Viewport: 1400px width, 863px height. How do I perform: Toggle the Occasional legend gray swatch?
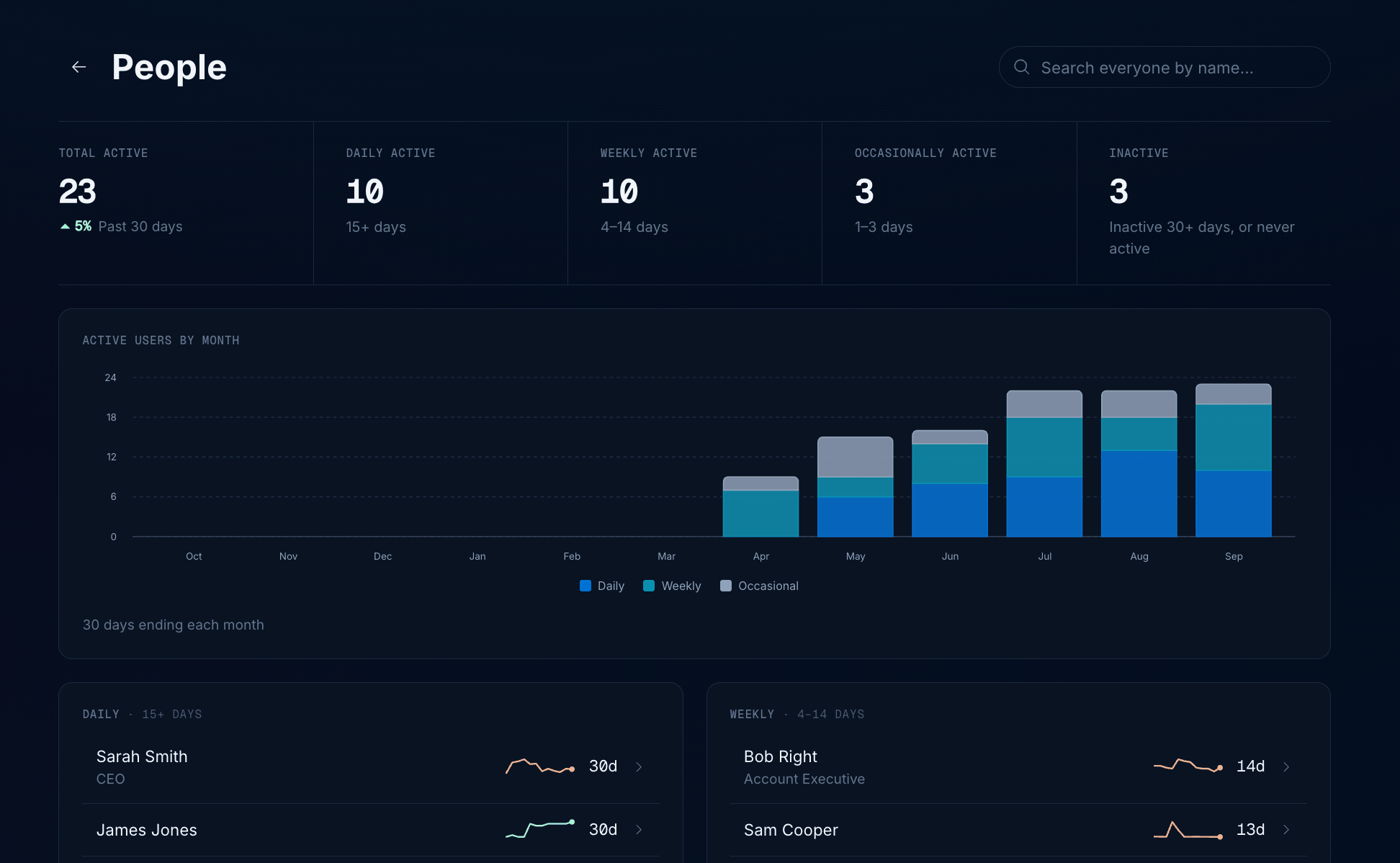[x=726, y=586]
